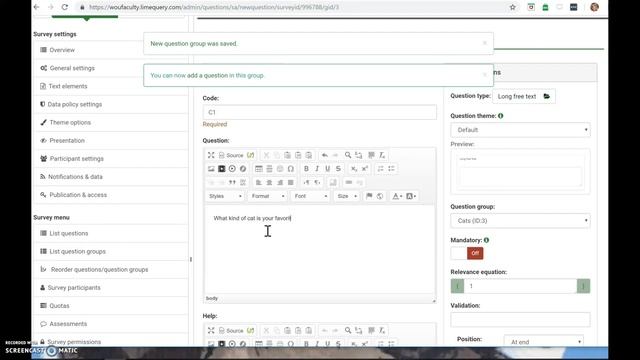This screenshot has height=360, width=640.
Task: Open the Font dropdown
Action: click(x=311, y=196)
